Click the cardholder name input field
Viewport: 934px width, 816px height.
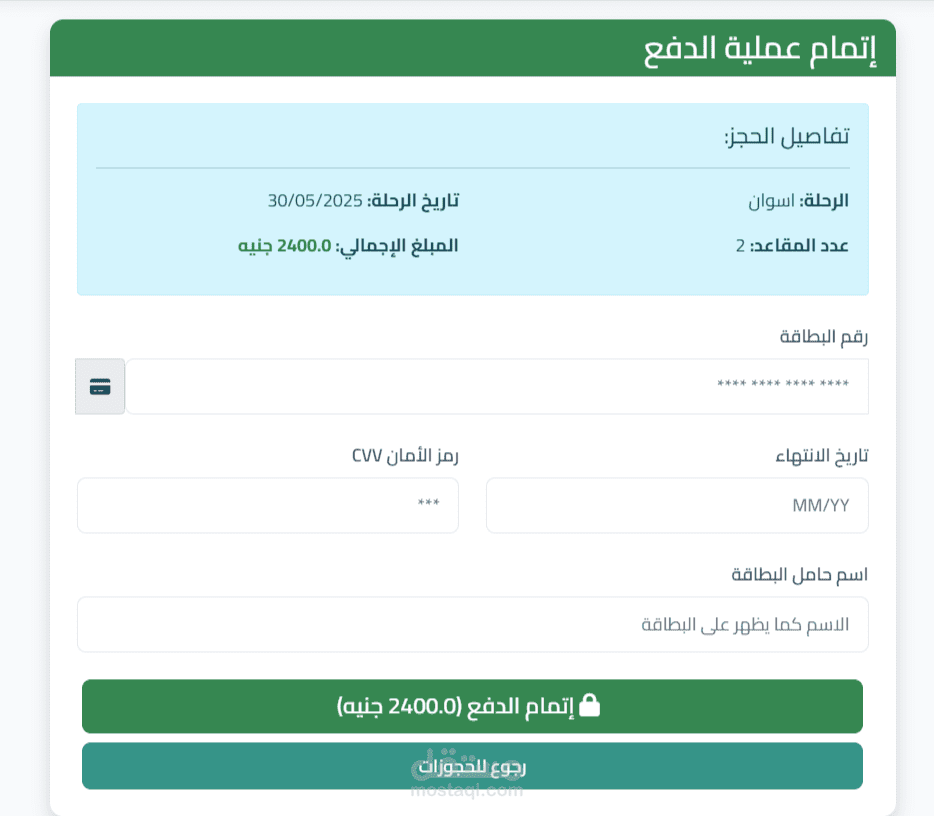[472, 625]
